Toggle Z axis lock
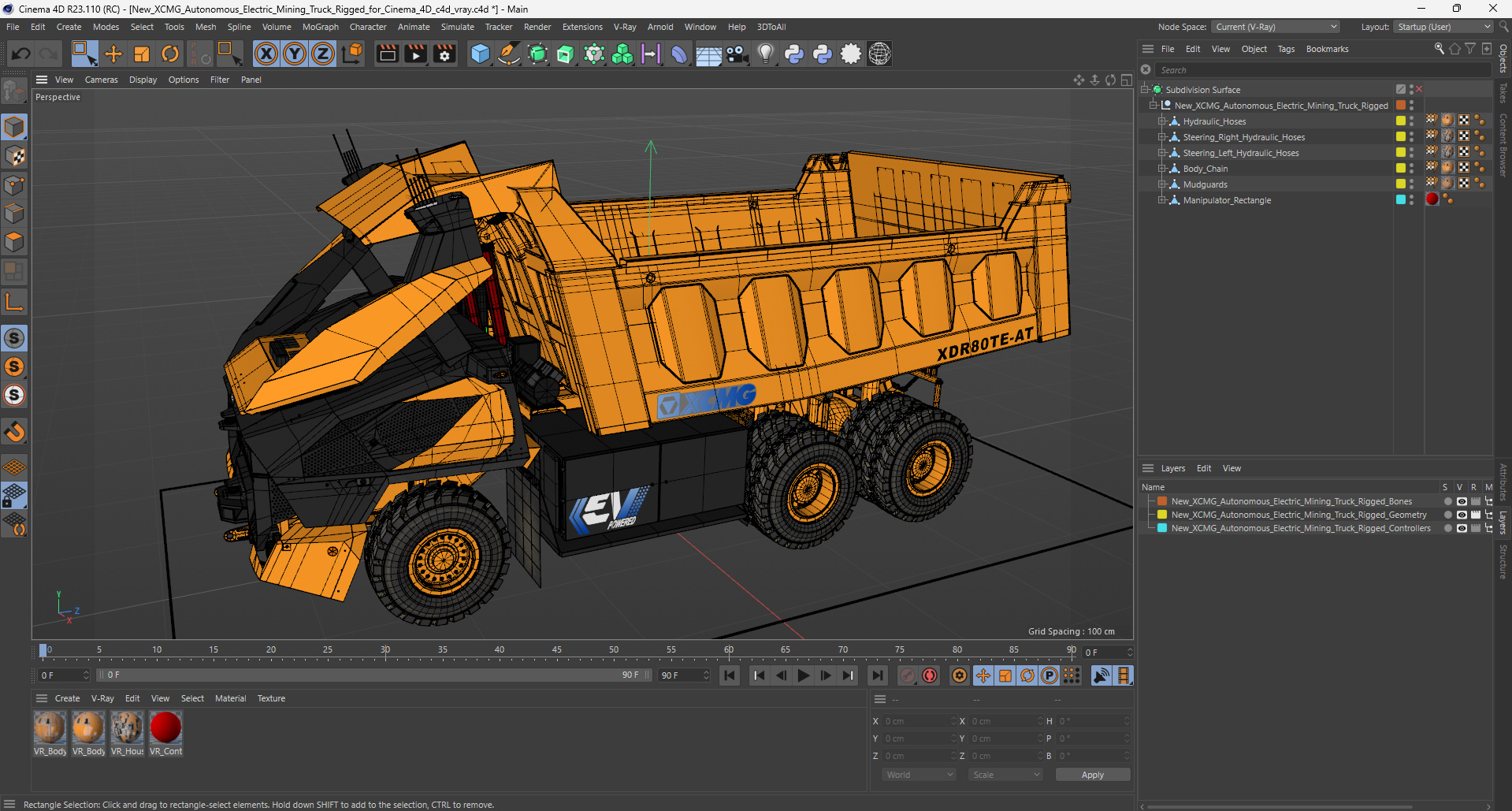 click(323, 54)
